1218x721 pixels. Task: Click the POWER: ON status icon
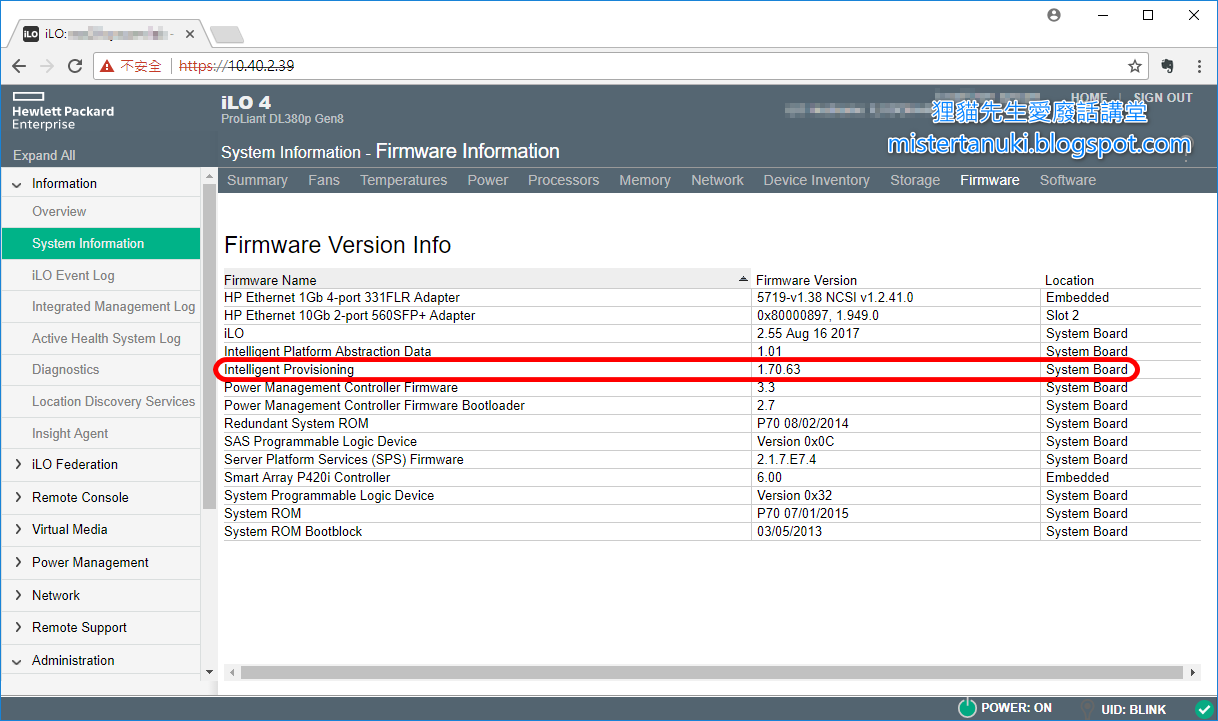pos(967,708)
